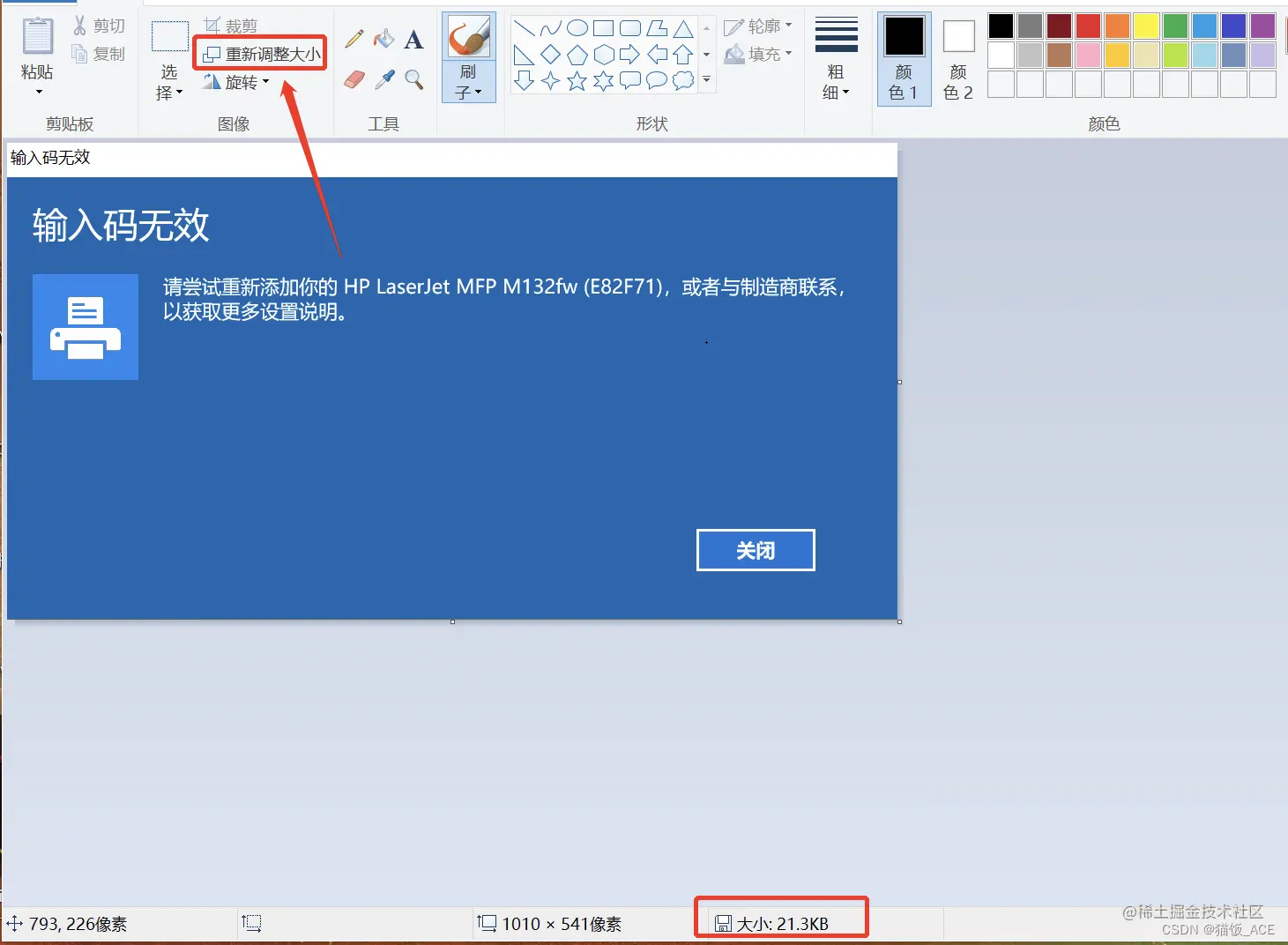
Task: Select the rectangular selection tool
Action: (x=169, y=37)
